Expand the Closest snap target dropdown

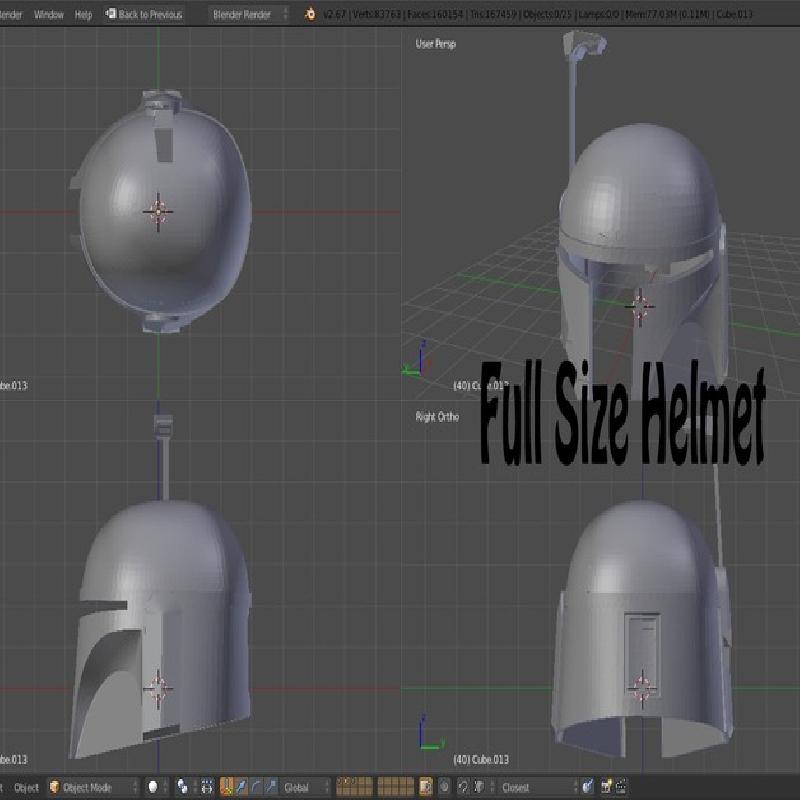[538, 787]
